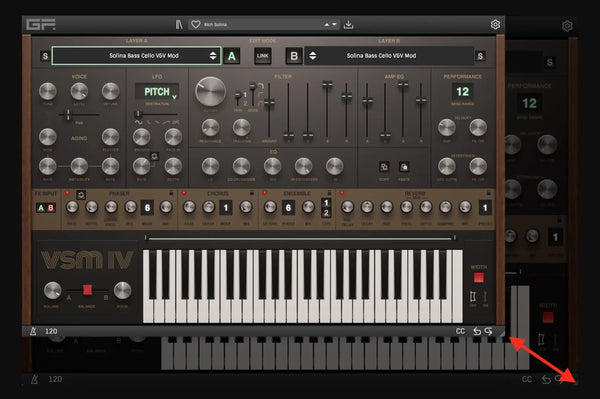The image size is (600, 399).
Task: Click the metronome icon in front window
Action: coord(33,331)
